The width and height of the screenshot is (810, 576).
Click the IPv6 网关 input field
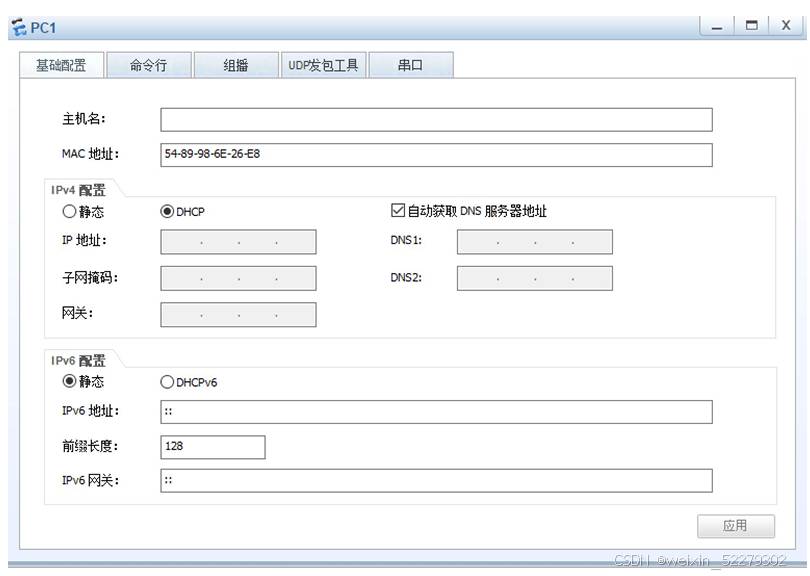(x=437, y=480)
